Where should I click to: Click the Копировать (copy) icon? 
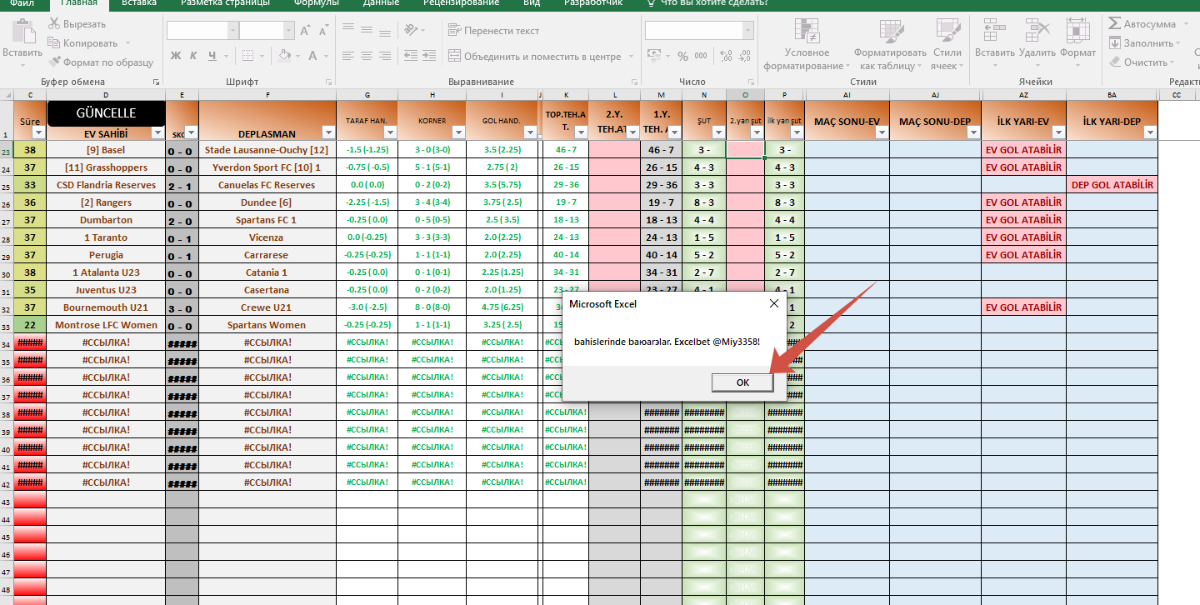[55, 43]
